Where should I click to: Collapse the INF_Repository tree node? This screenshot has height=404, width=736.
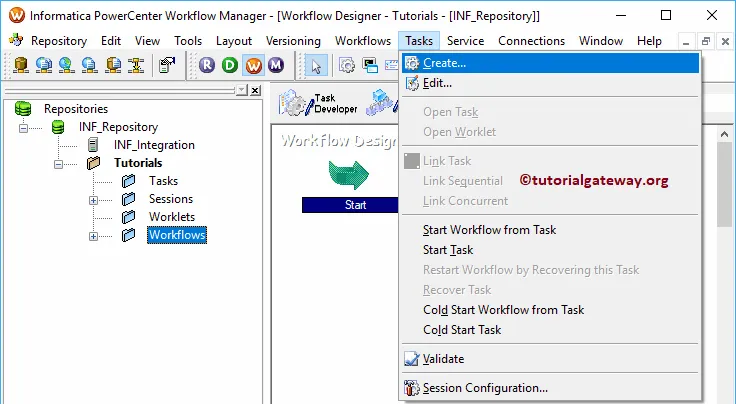[24, 127]
